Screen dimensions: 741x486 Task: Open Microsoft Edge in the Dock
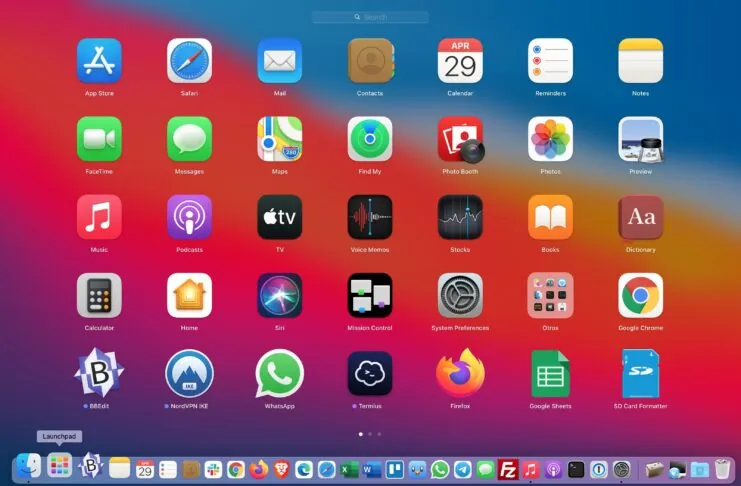304,469
